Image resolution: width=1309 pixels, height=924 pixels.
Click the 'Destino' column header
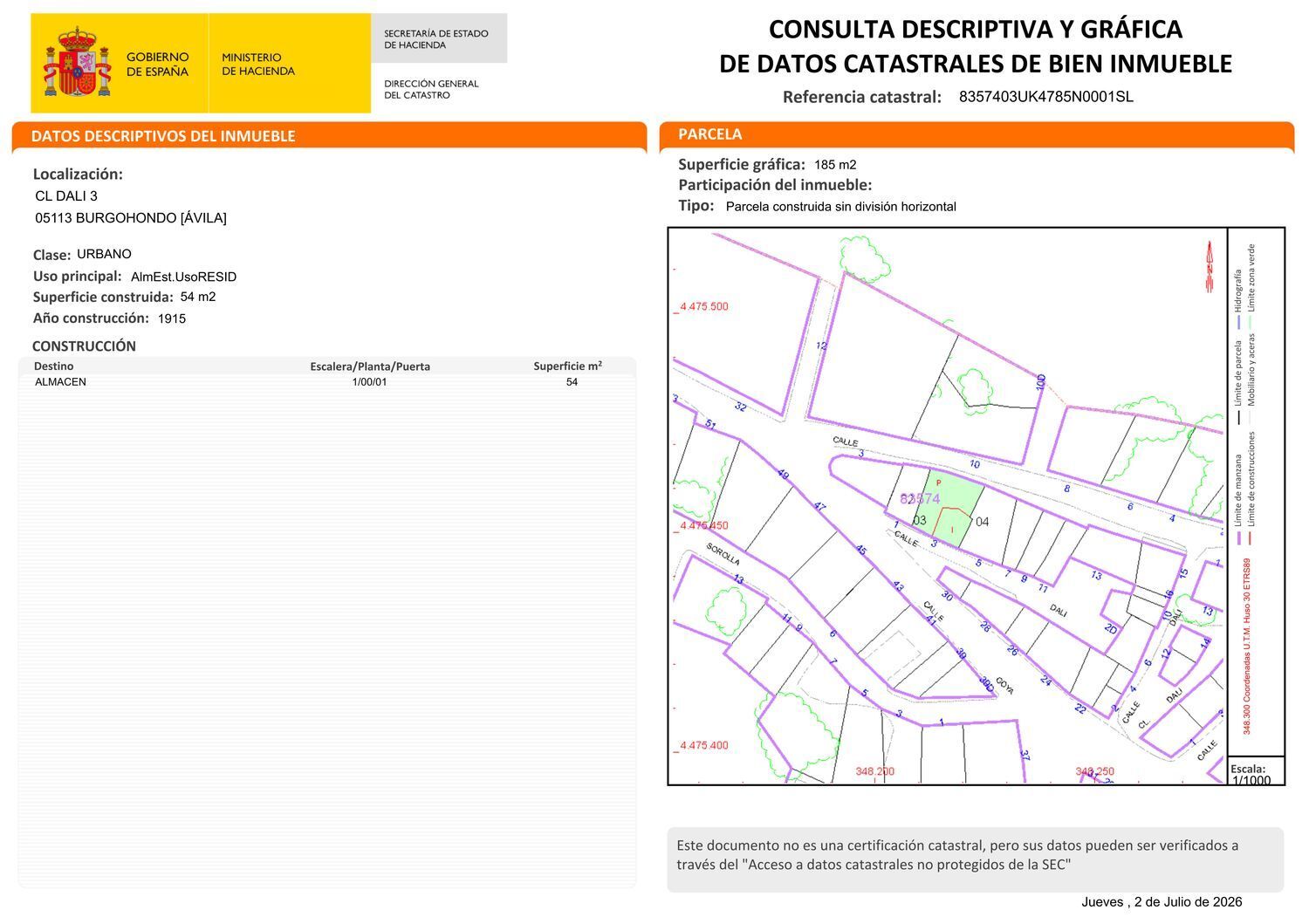coord(53,366)
